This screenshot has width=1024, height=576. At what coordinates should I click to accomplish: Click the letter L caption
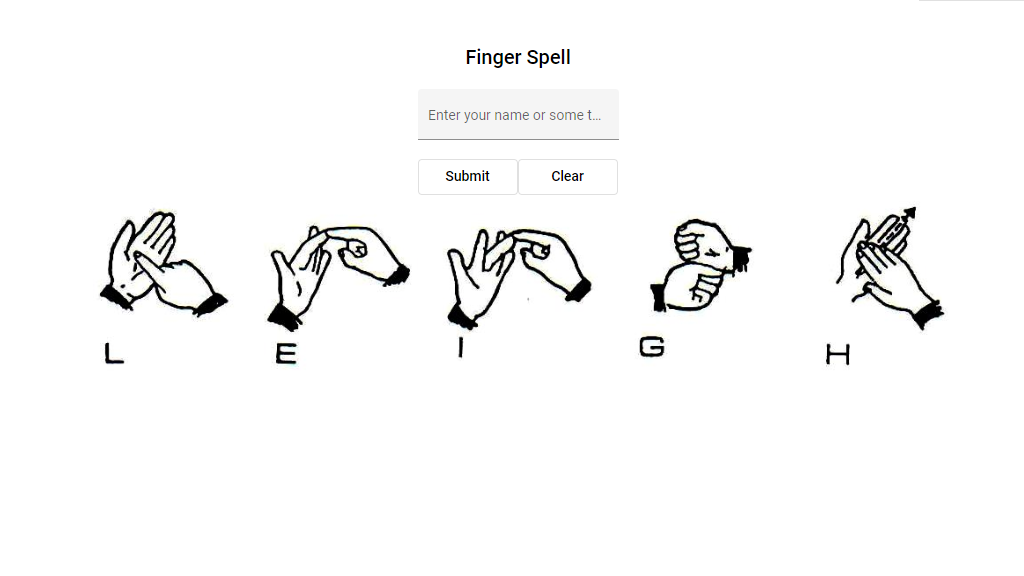tap(114, 353)
